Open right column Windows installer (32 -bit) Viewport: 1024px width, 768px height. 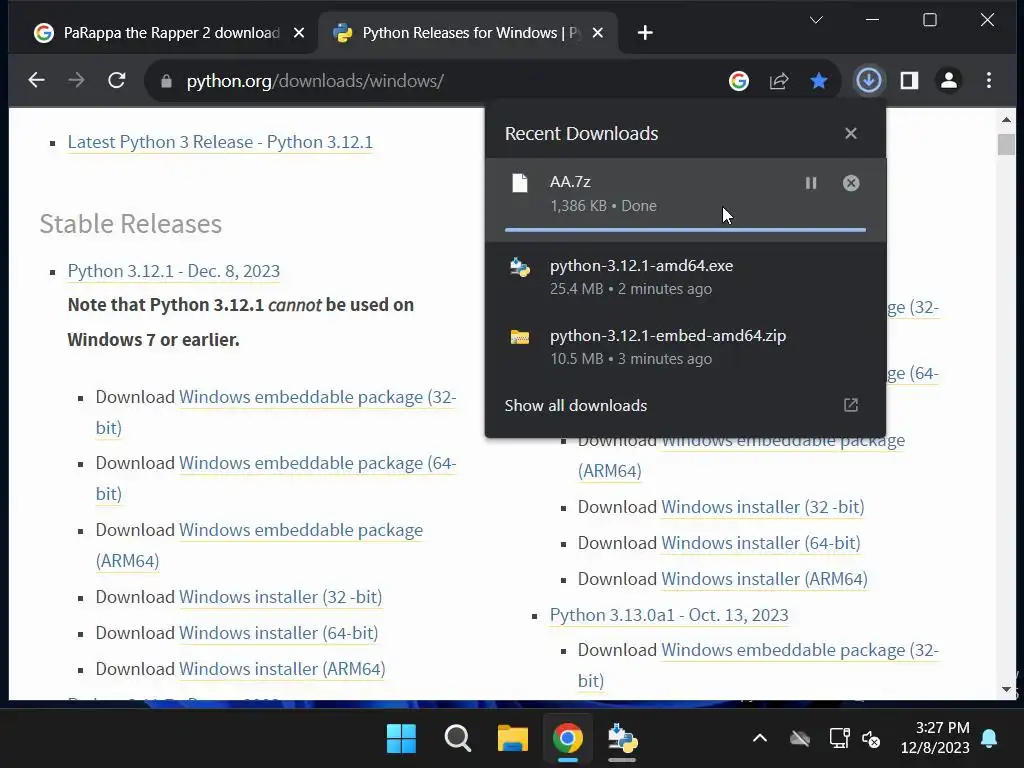[763, 507]
